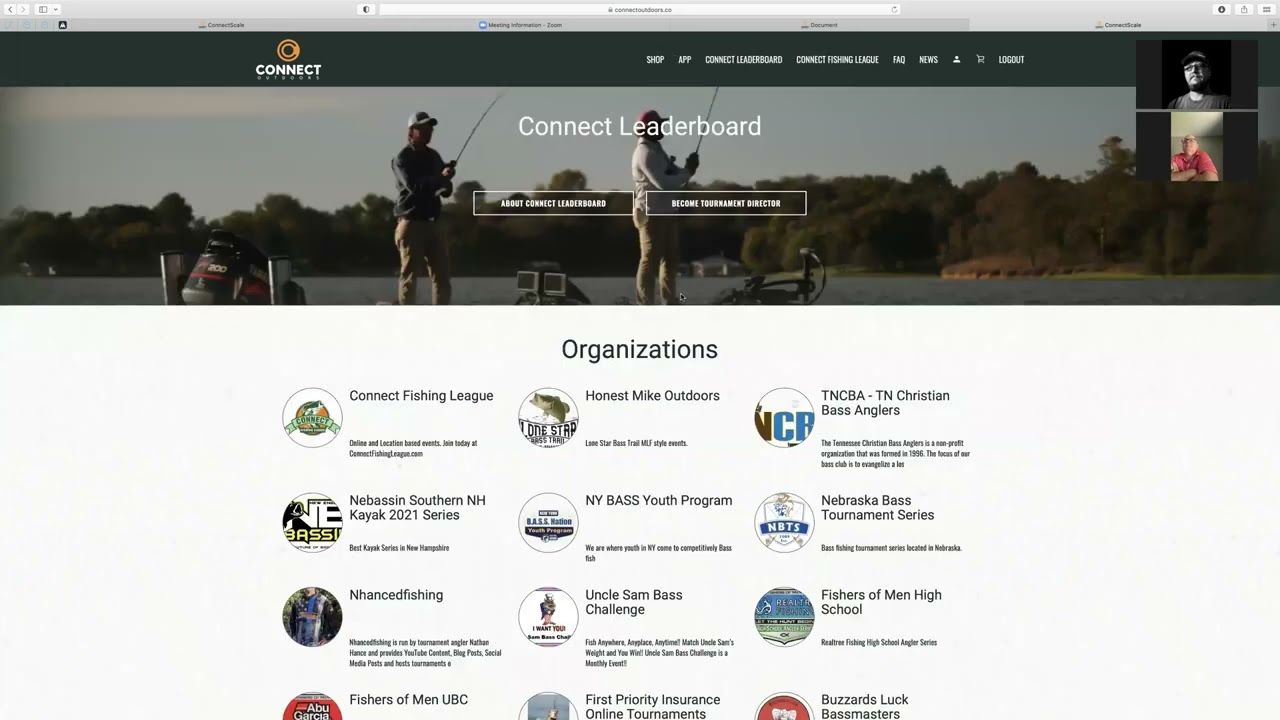This screenshot has width=1280, height=720.
Task: Click Uncle Sam Bass Challenge logo
Action: click(x=548, y=617)
